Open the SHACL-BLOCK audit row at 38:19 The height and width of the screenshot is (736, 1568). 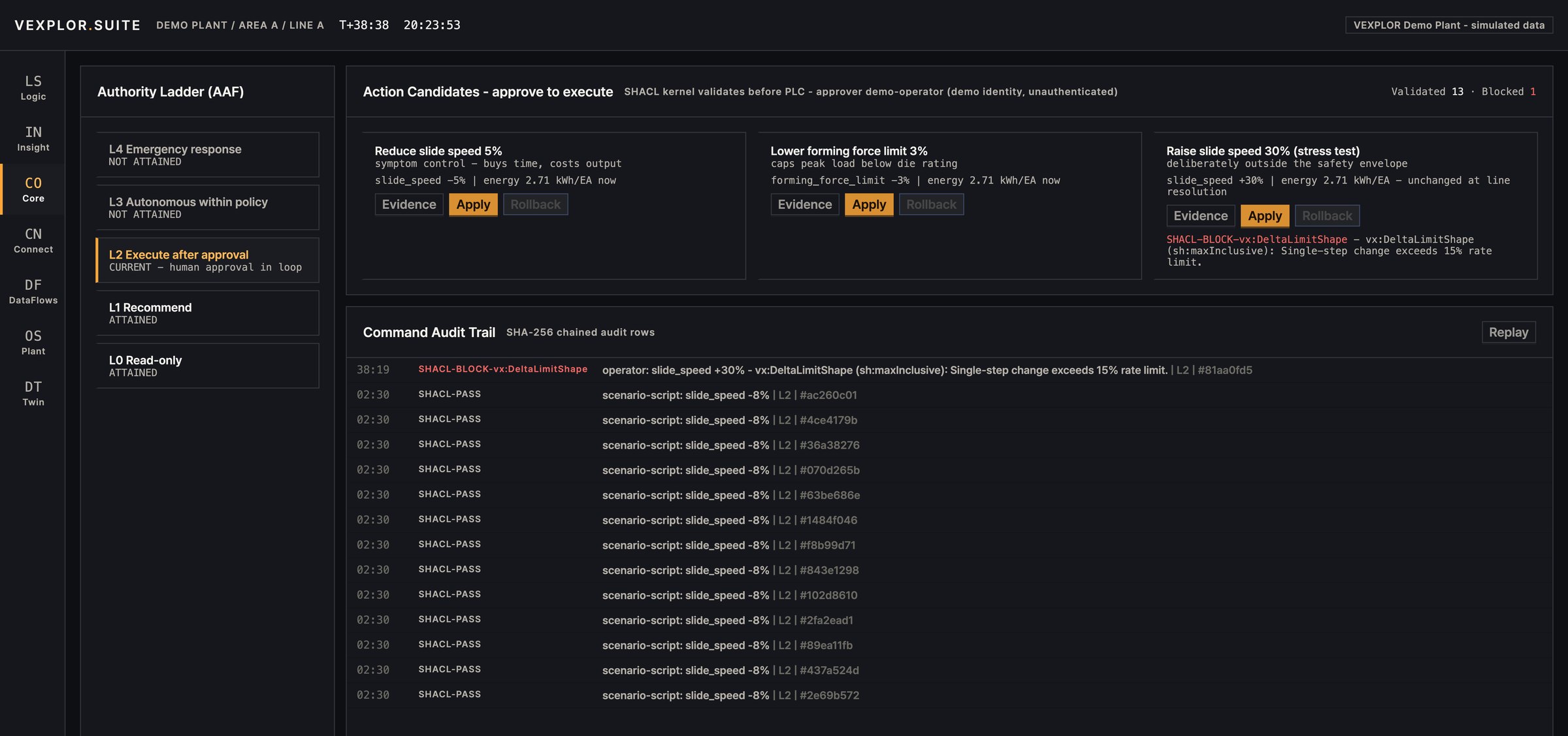[x=949, y=370]
